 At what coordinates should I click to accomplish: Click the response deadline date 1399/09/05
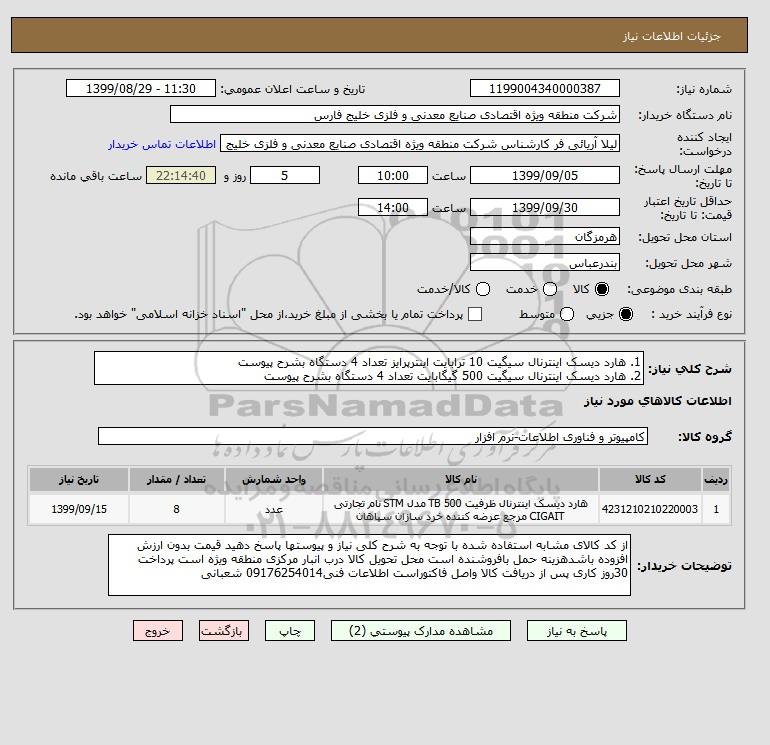[x=545, y=175]
